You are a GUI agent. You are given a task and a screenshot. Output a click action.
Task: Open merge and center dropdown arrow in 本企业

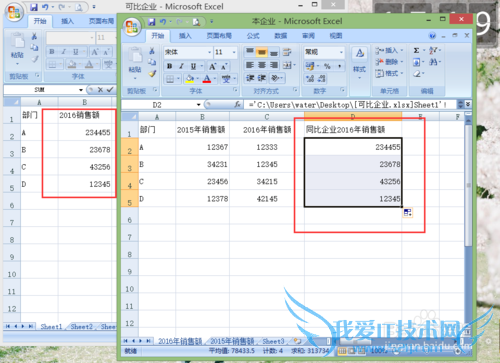pos(294,65)
